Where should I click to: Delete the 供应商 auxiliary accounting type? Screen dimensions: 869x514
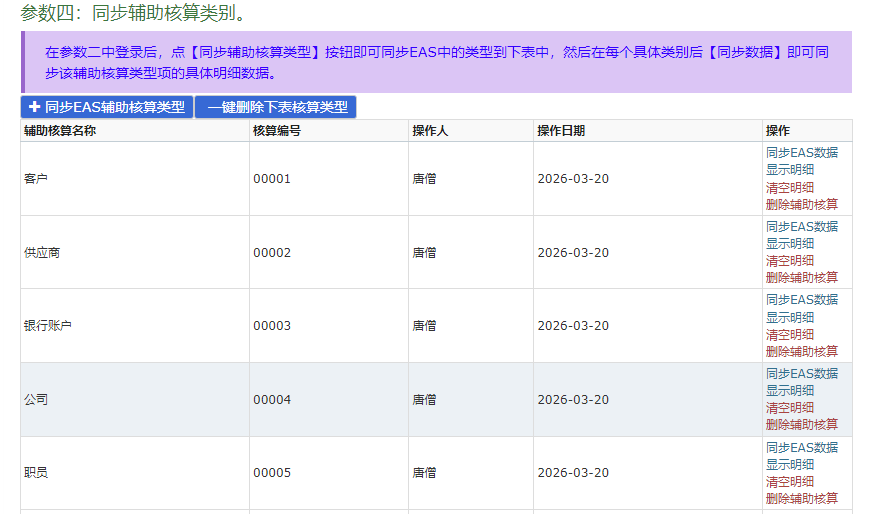pyautogui.click(x=801, y=278)
